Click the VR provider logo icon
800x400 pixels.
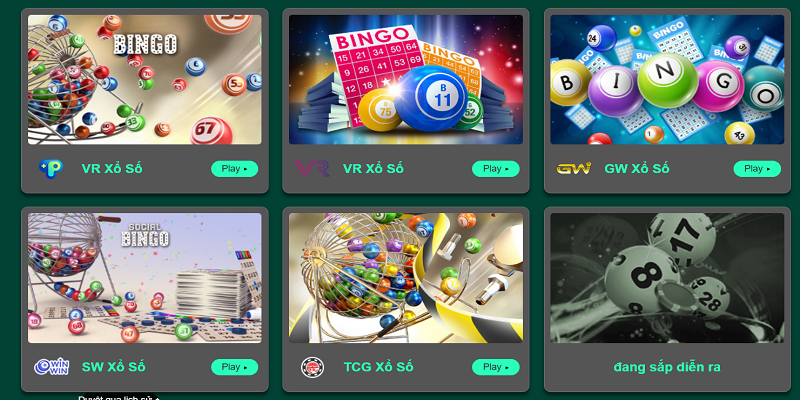[x=312, y=169]
